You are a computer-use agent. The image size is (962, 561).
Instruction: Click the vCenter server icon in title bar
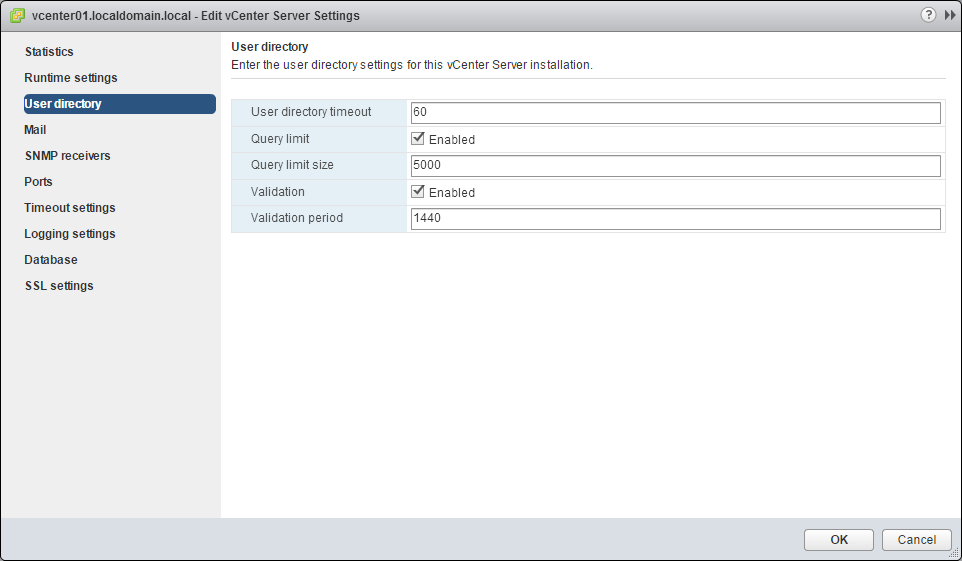click(x=17, y=16)
